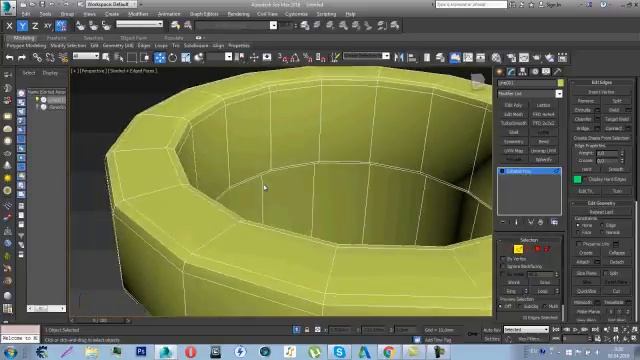Open Render Setup icon

pos(511,58)
